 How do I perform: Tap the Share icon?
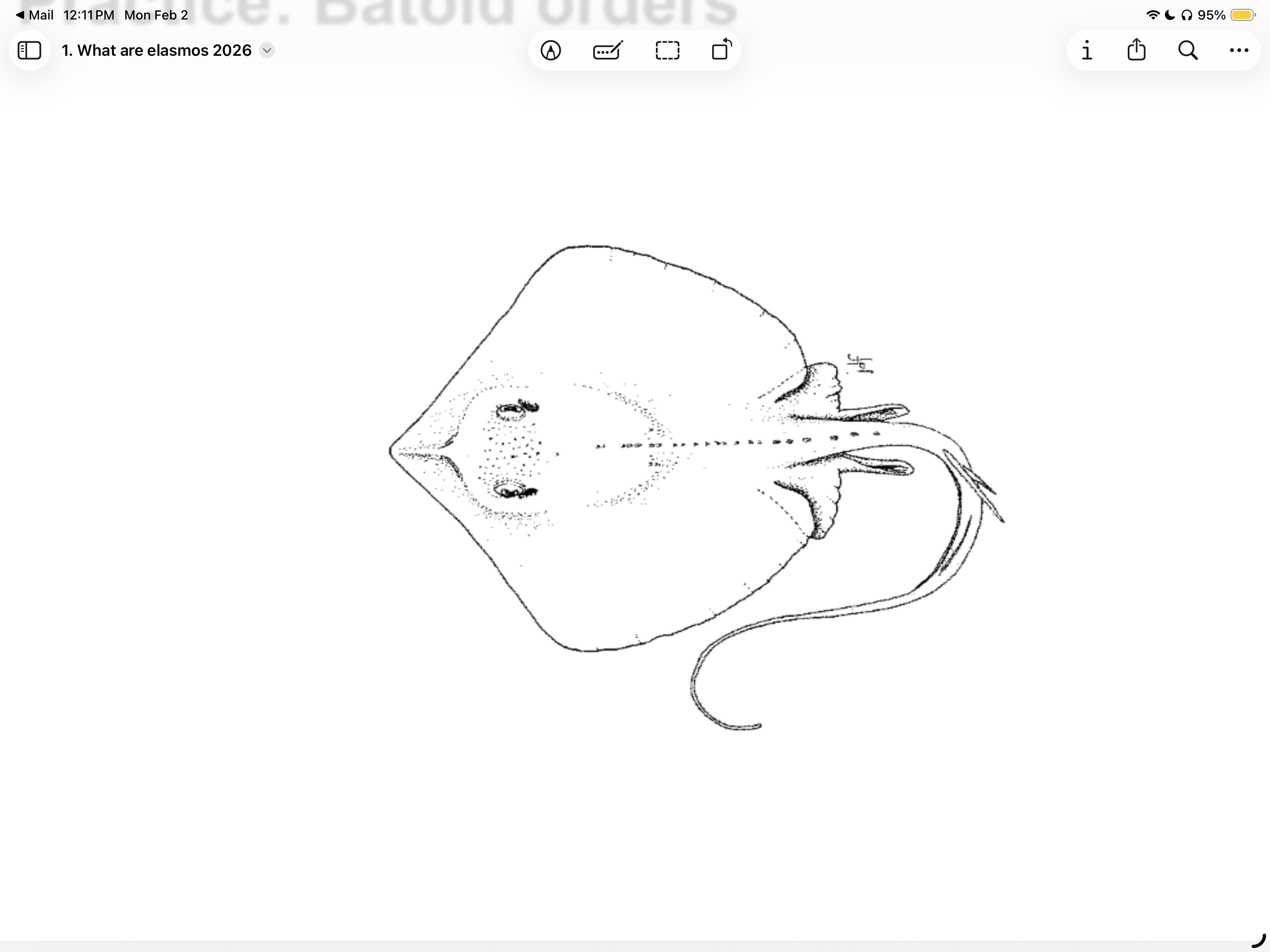(1136, 49)
